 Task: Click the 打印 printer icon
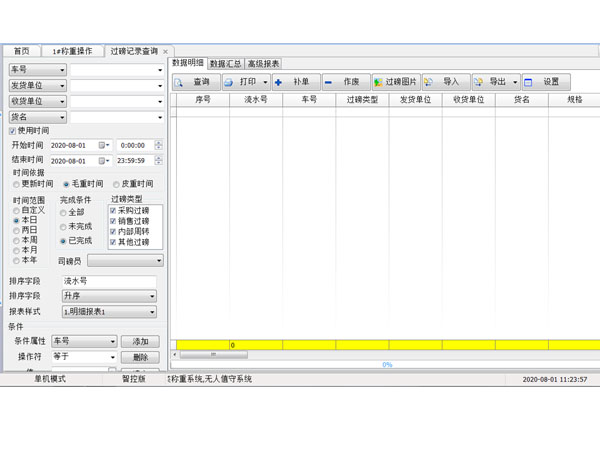click(229, 82)
